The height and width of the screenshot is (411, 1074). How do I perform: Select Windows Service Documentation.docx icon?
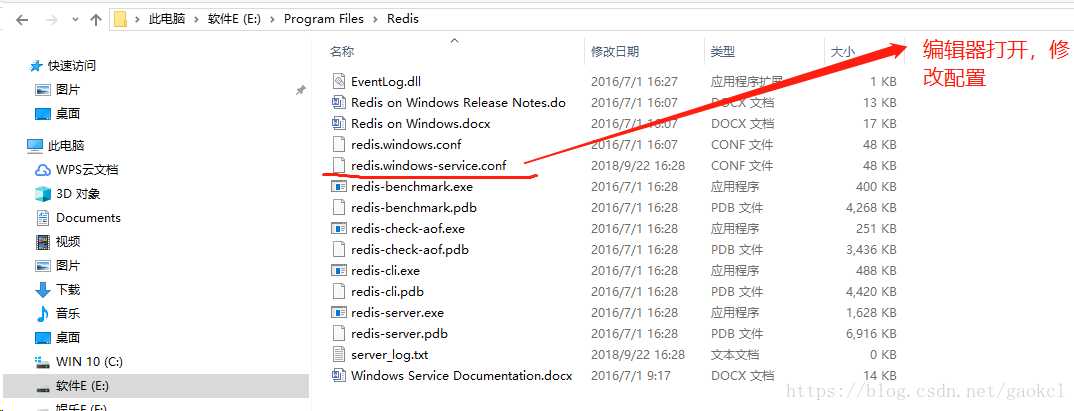(338, 375)
